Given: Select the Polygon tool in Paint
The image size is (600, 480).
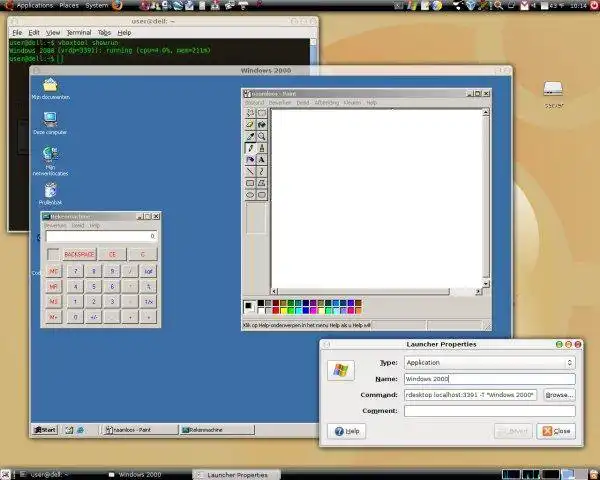Looking at the screenshot, I should point(262,183).
